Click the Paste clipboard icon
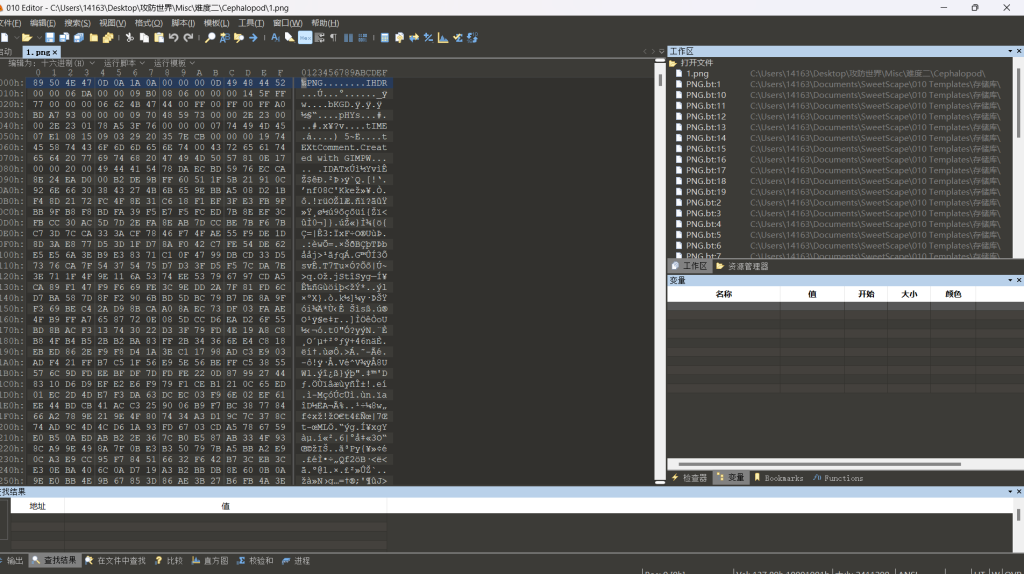This screenshot has width=1024, height=574. pyautogui.click(x=158, y=38)
